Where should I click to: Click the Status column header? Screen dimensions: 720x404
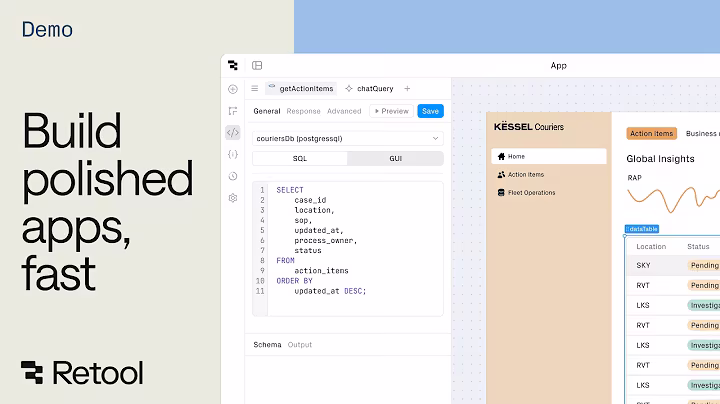[x=698, y=247]
